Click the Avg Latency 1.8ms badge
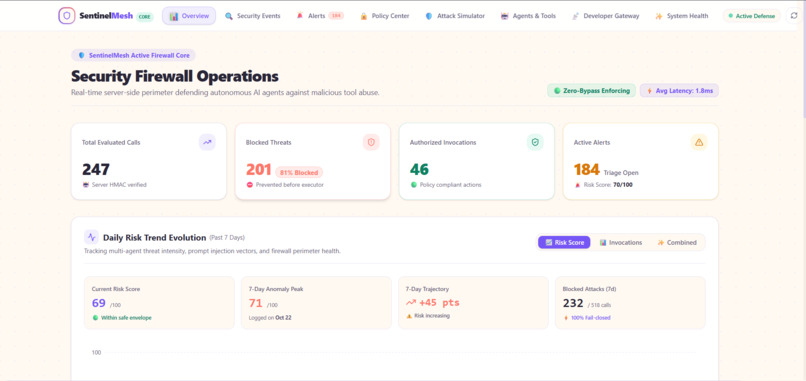The height and width of the screenshot is (381, 806). [x=679, y=90]
